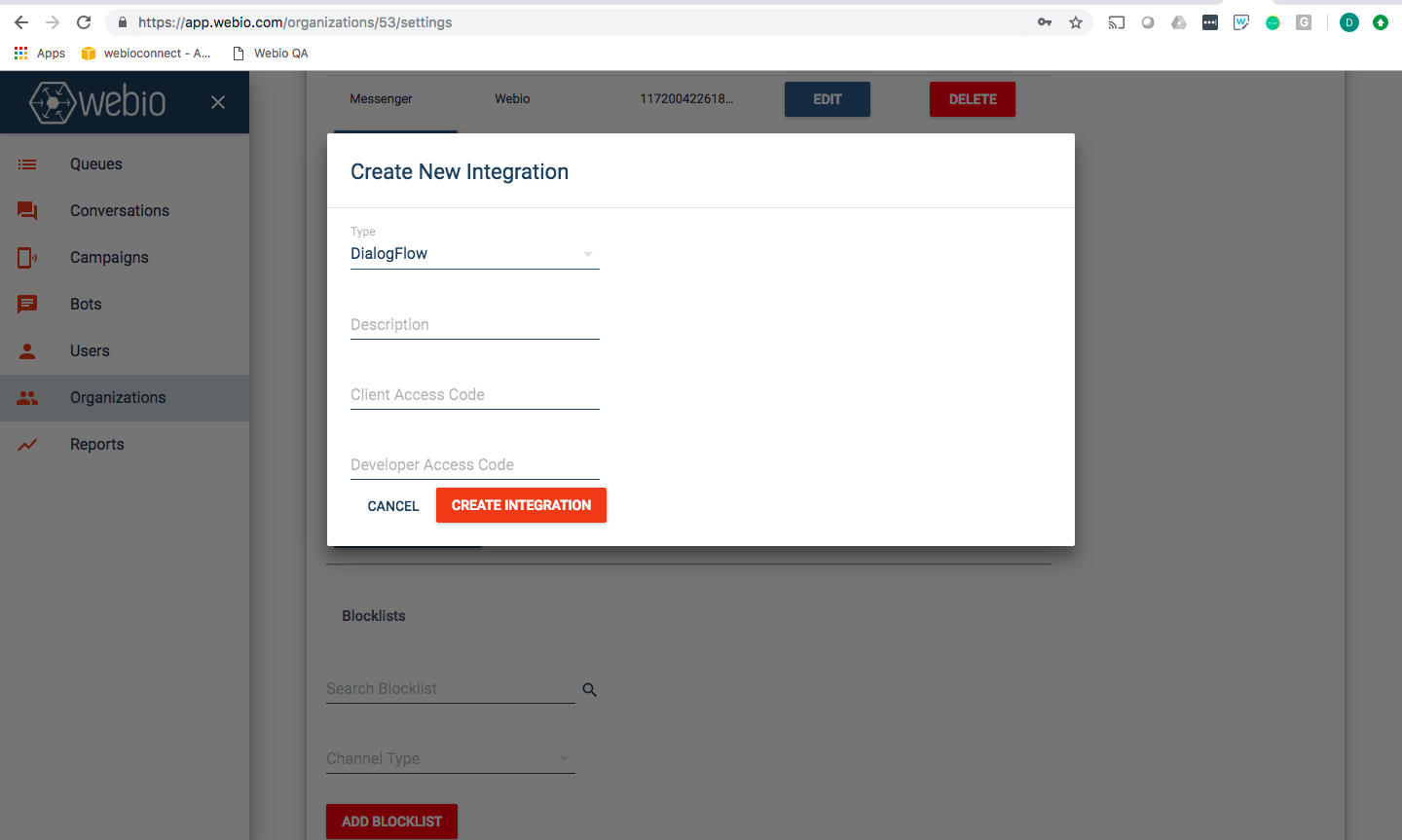1402x840 pixels.
Task: Go to Conversations in the sidebar
Action: (x=125, y=211)
